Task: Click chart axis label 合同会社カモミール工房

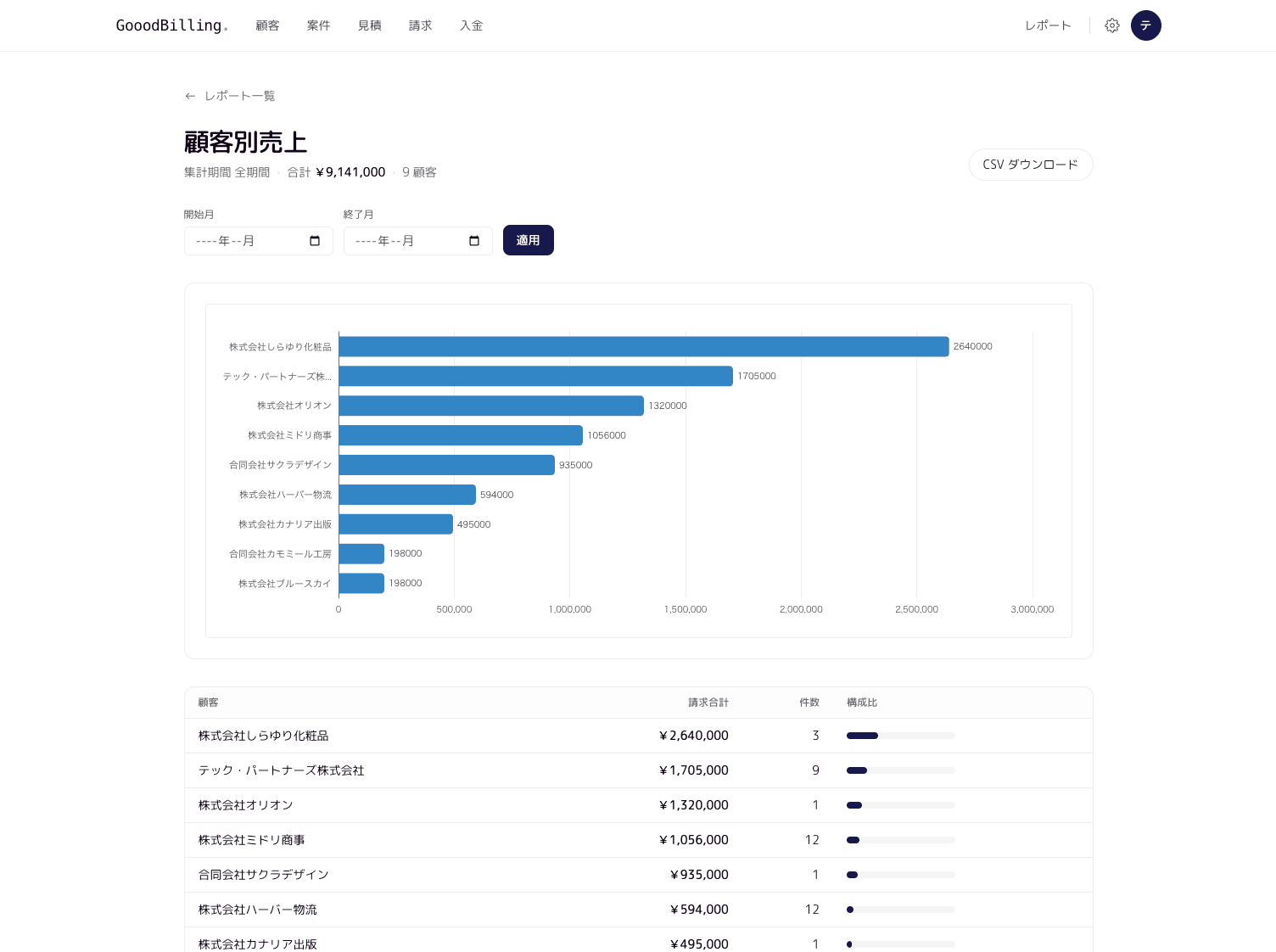Action: pyautogui.click(x=280, y=554)
